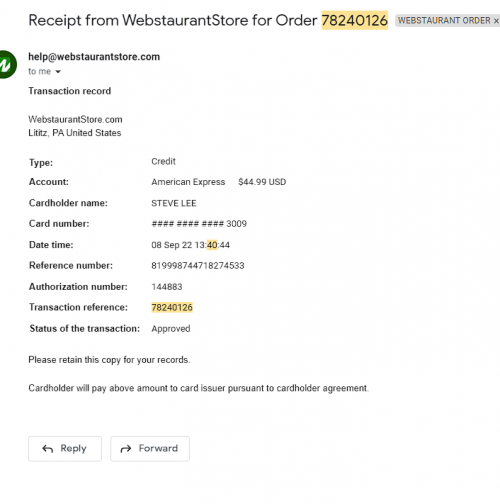Expand the 'to me' recipient details arrow
500x504 pixels.
point(58,72)
